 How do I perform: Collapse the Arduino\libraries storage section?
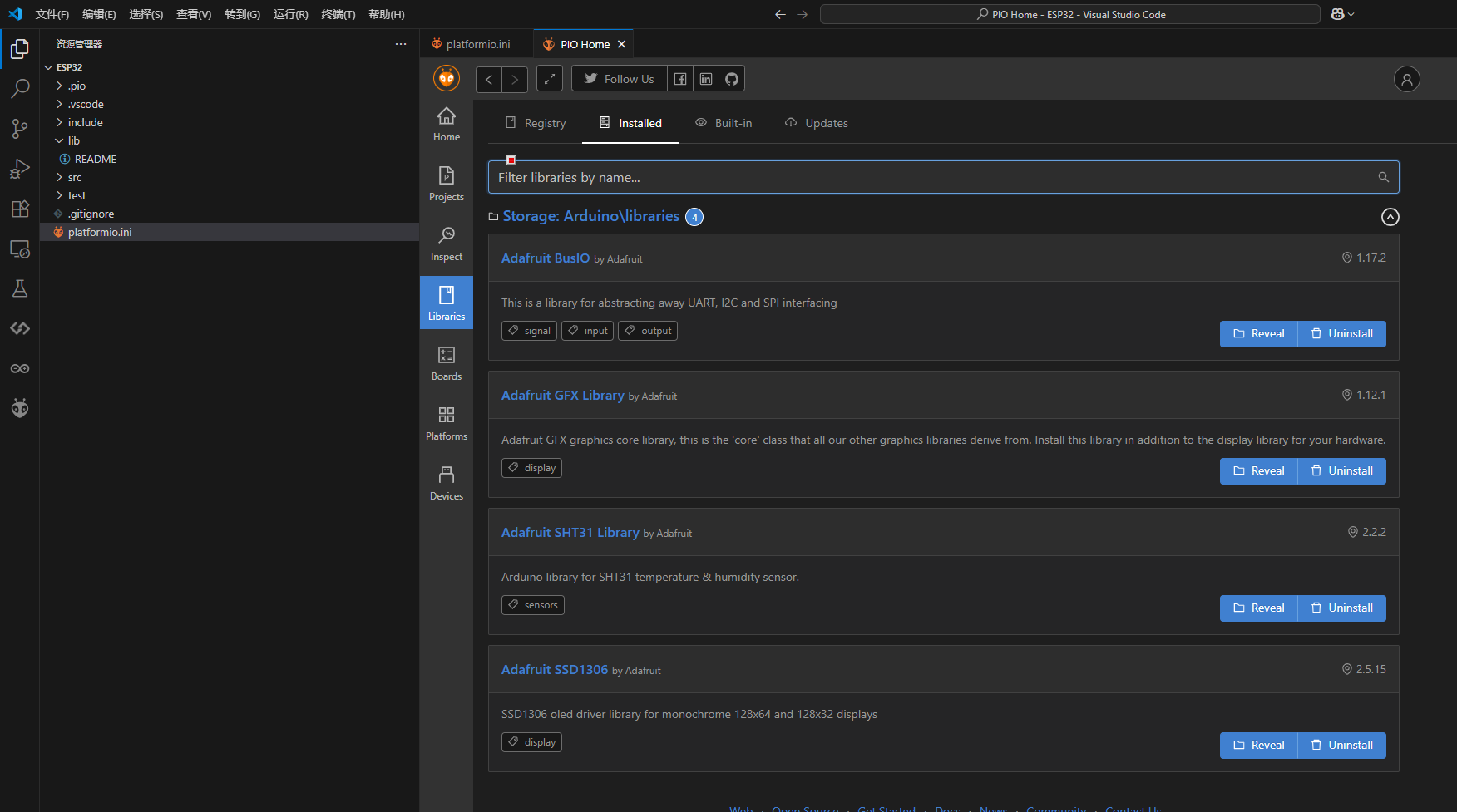click(1390, 217)
